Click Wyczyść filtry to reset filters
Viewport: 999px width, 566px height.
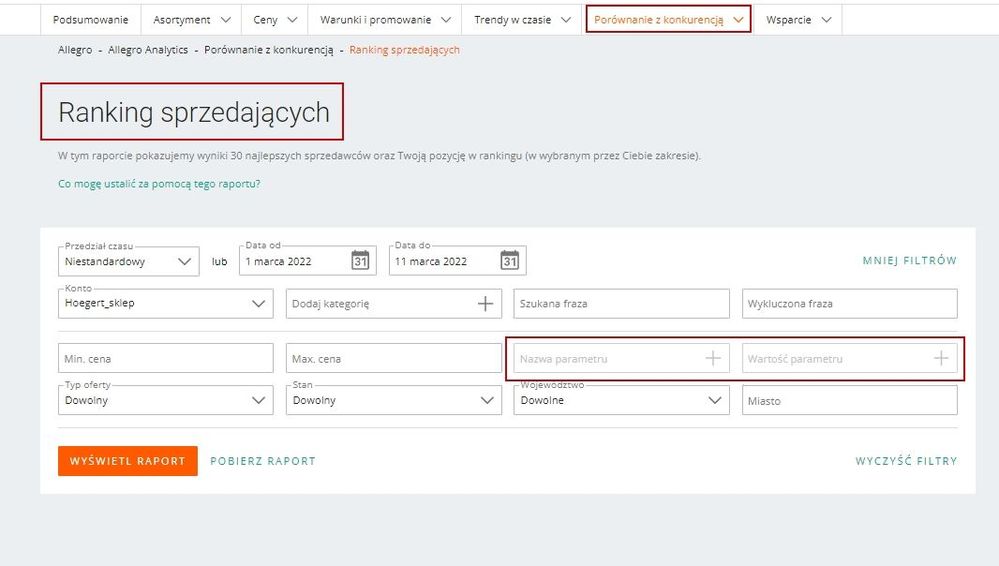coord(906,461)
